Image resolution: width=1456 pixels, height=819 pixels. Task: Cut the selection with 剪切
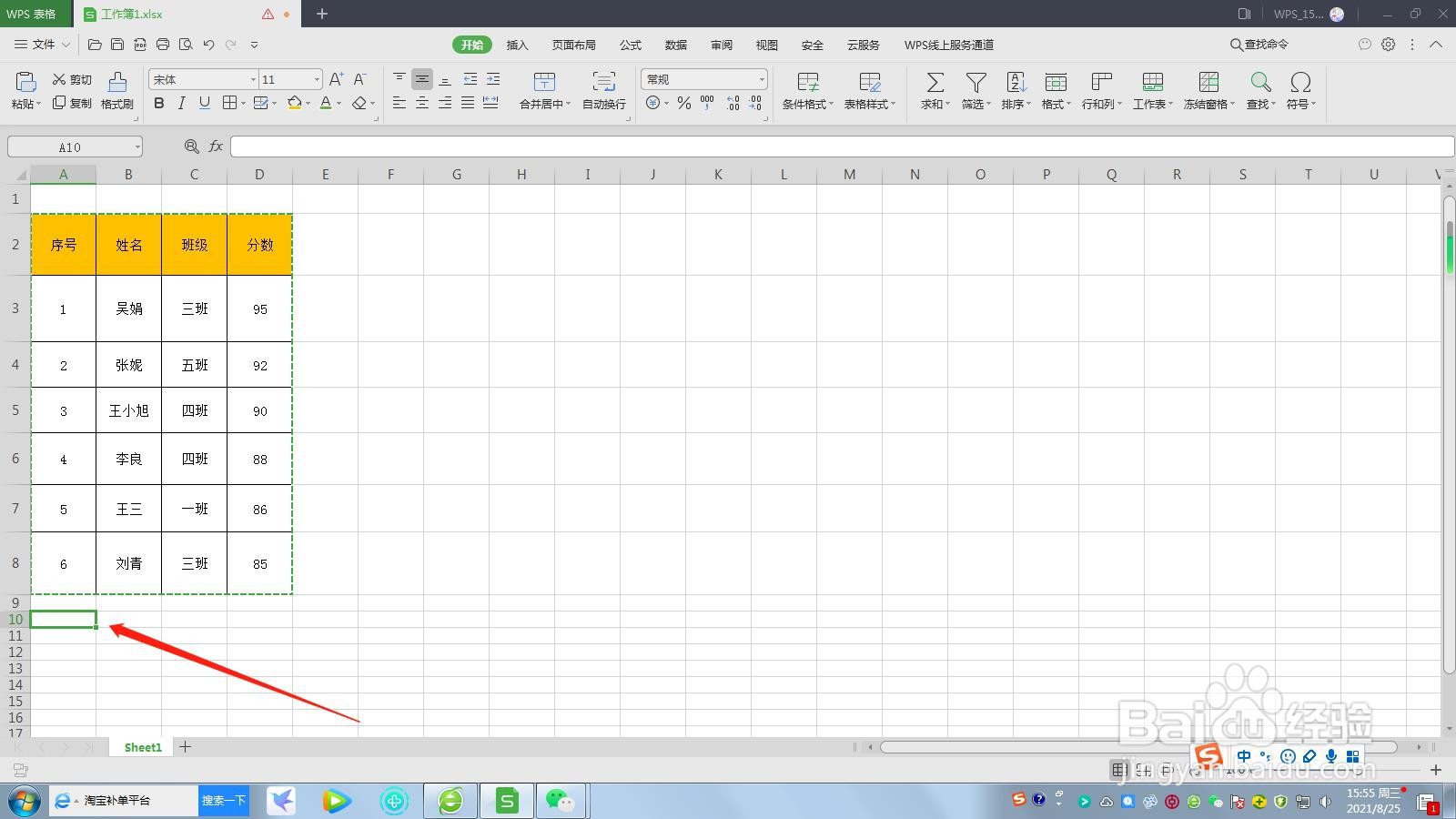click(x=72, y=80)
